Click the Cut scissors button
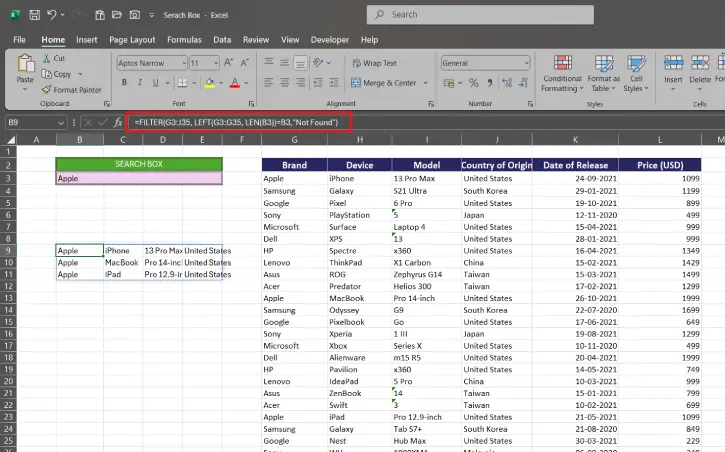The image size is (725, 452). tap(54, 58)
